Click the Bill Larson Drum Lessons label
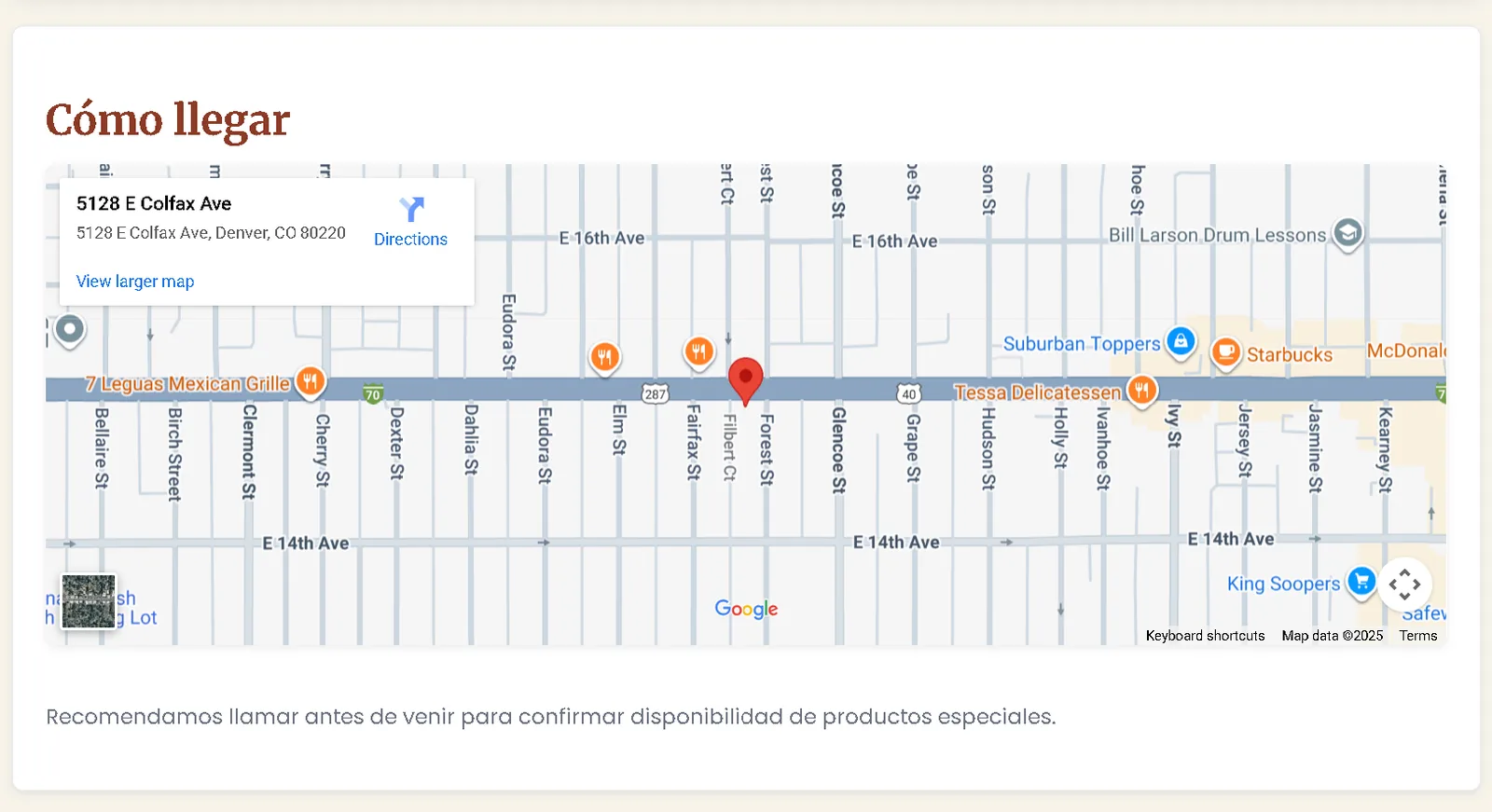The width and height of the screenshot is (1492, 812). click(x=1217, y=235)
